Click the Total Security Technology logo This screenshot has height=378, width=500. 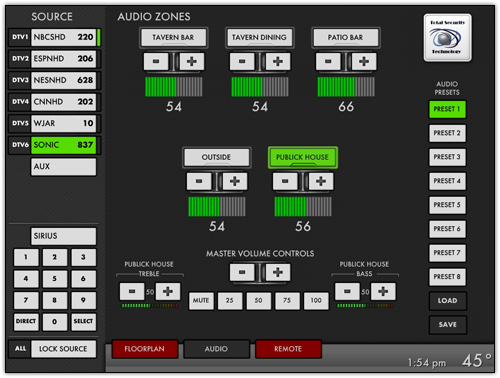(x=447, y=38)
